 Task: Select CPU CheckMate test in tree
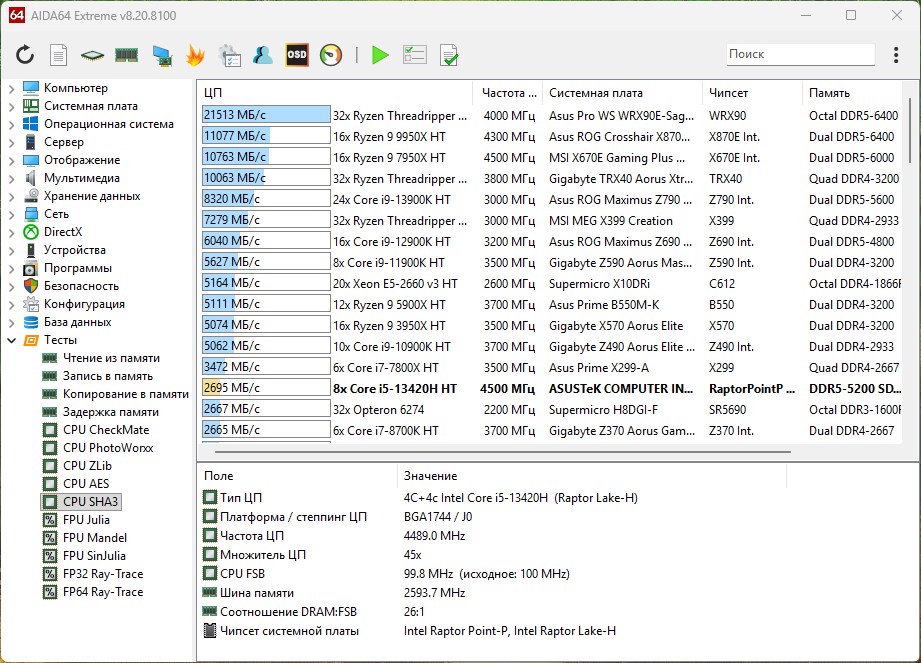pos(105,430)
